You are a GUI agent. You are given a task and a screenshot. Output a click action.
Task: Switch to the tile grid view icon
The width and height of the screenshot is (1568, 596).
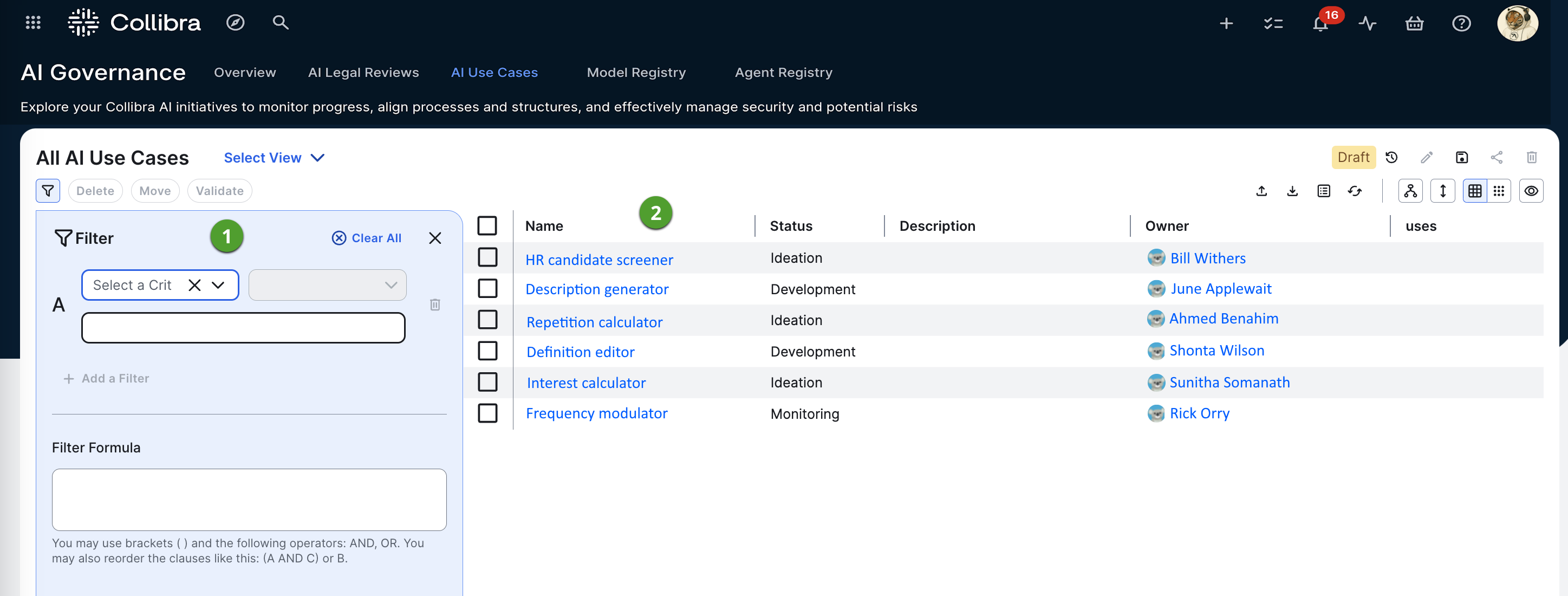tap(1499, 191)
